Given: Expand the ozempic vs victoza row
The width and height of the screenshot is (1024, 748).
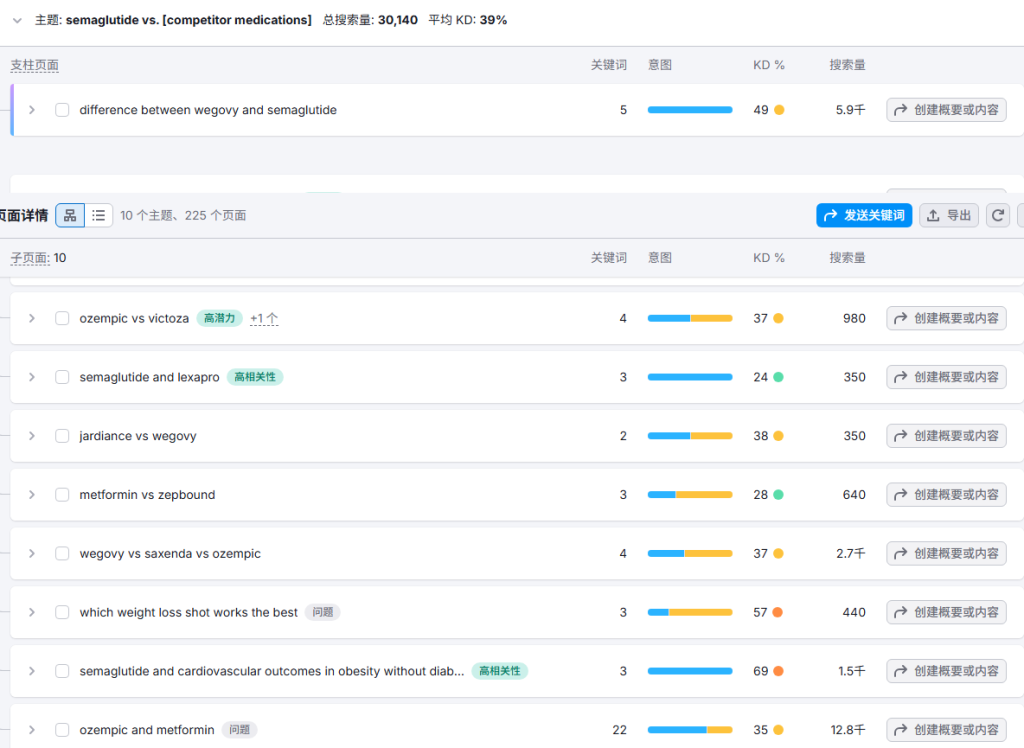Looking at the screenshot, I should point(31,318).
